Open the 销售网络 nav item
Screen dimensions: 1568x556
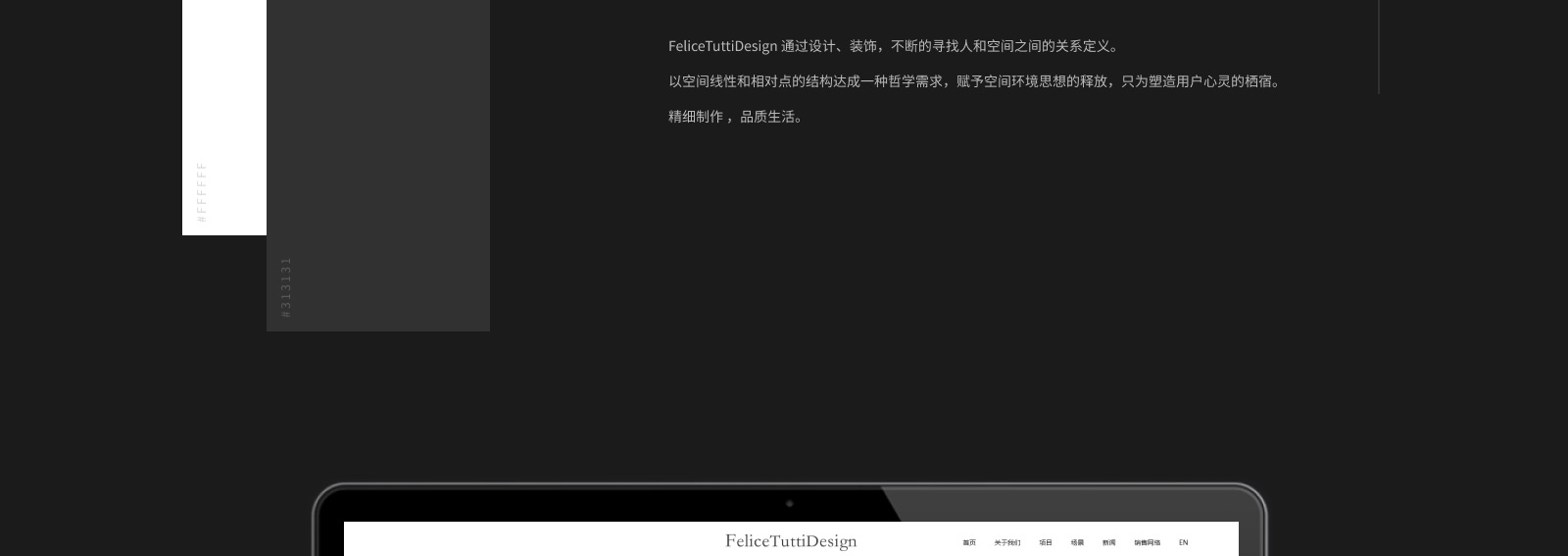click(x=1148, y=542)
